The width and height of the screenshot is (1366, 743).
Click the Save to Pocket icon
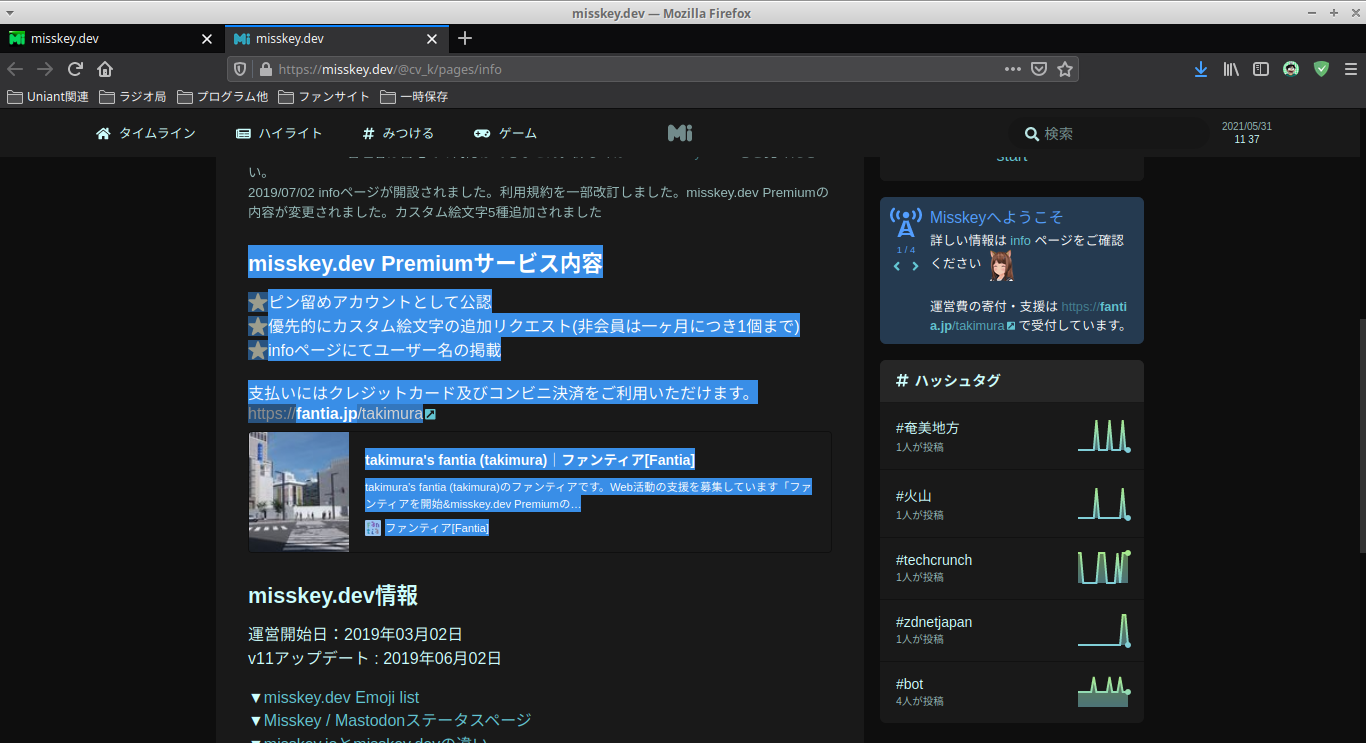[x=1039, y=69]
